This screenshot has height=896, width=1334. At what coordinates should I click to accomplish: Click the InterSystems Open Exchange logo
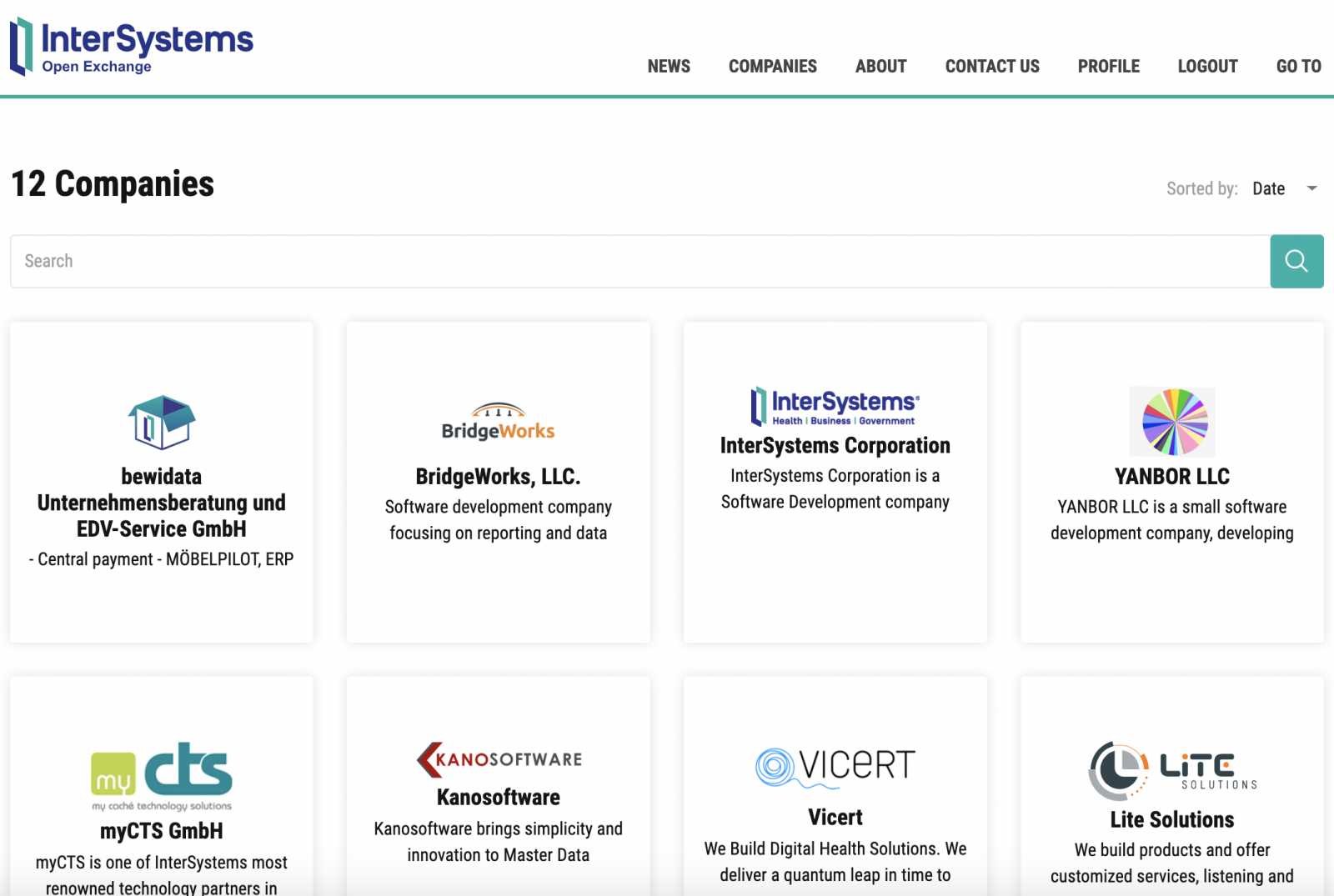pos(132,47)
